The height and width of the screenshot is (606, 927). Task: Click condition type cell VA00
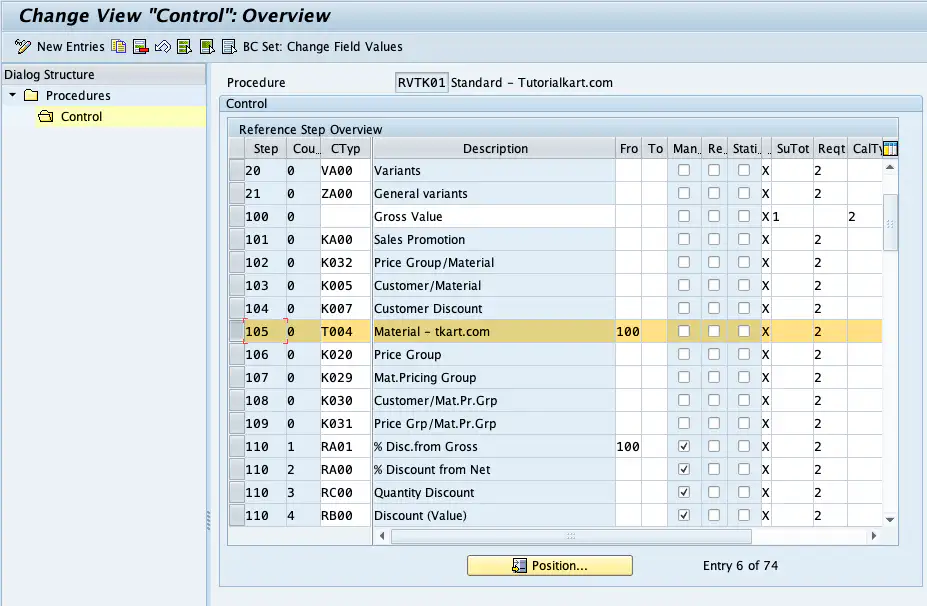click(345, 170)
